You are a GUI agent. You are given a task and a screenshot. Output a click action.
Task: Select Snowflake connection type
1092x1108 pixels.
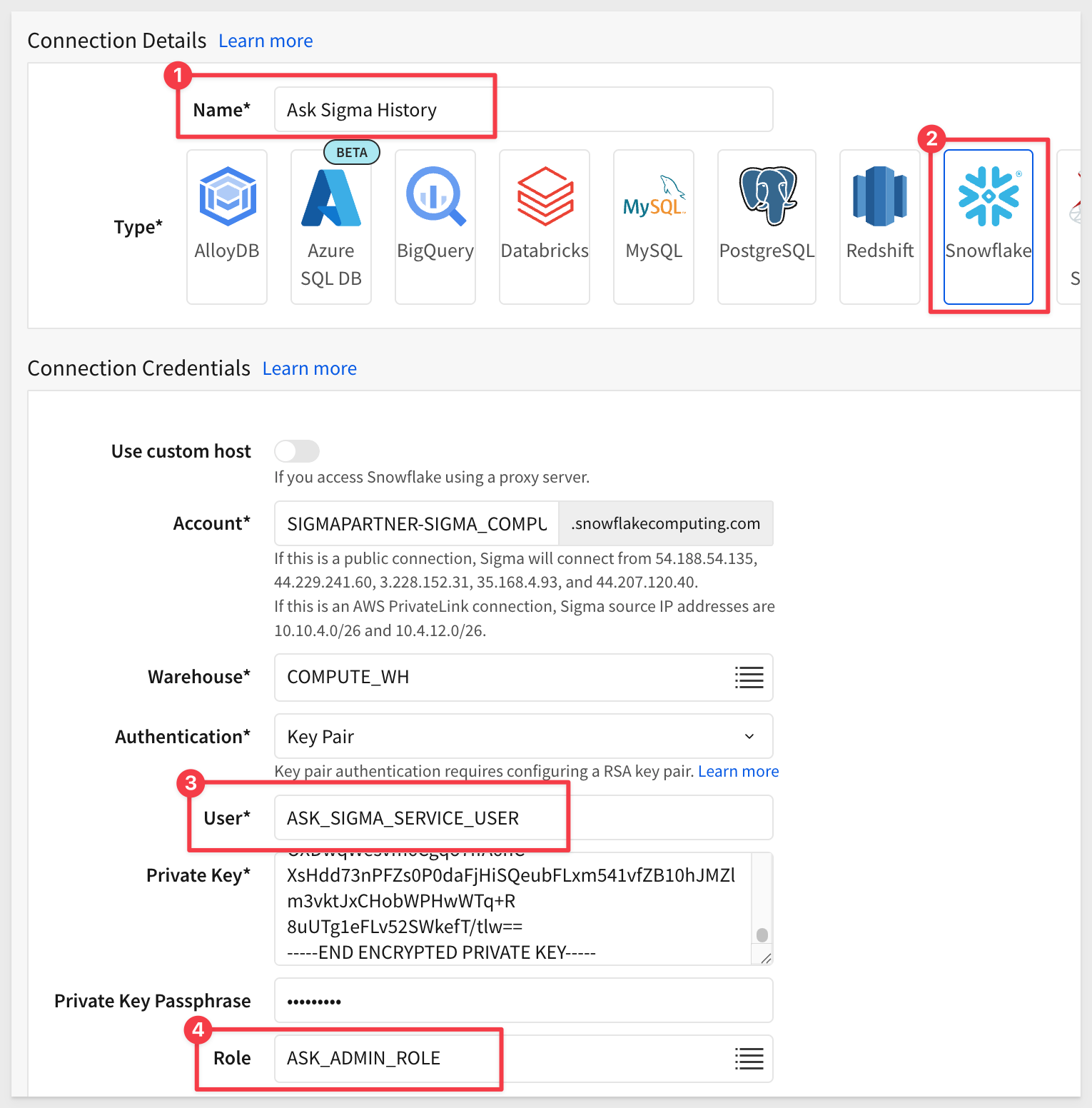(x=989, y=227)
